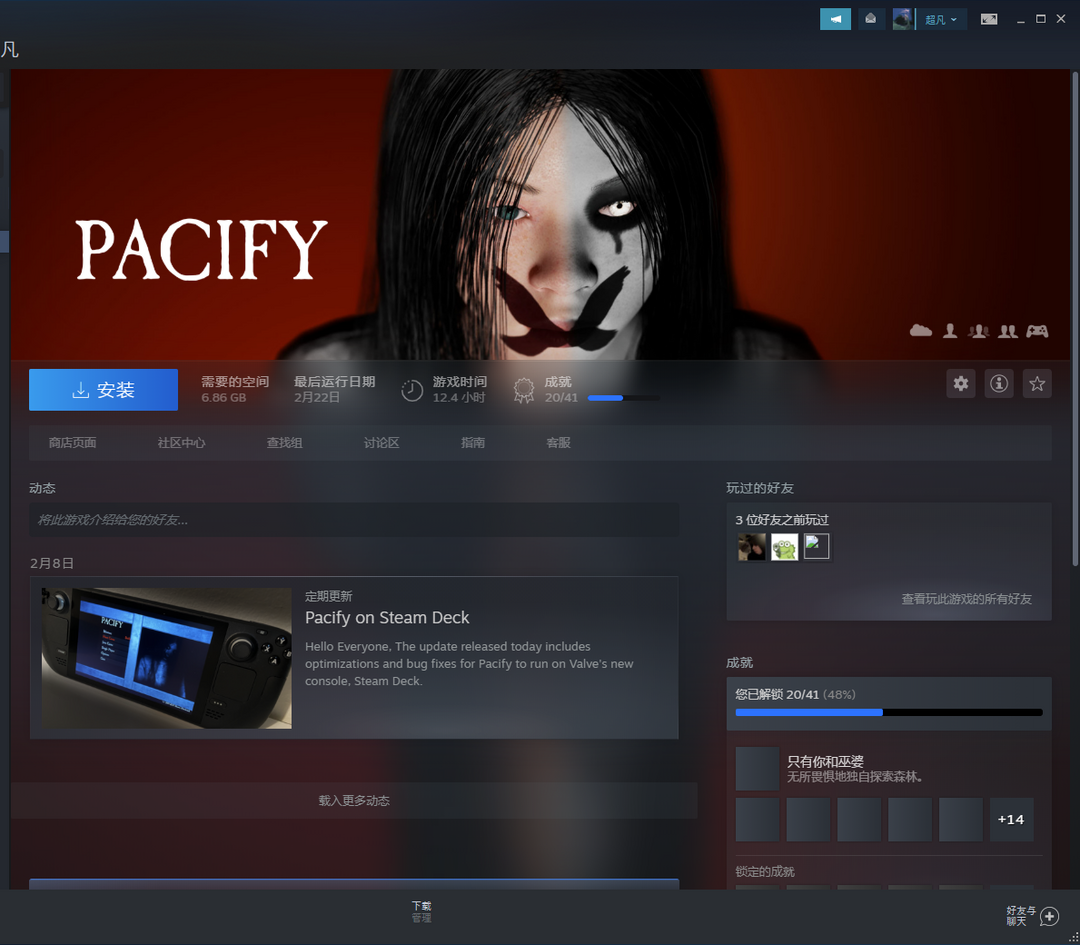
Task: Click the 3 位好友之前玩过 text
Action: pos(782,520)
